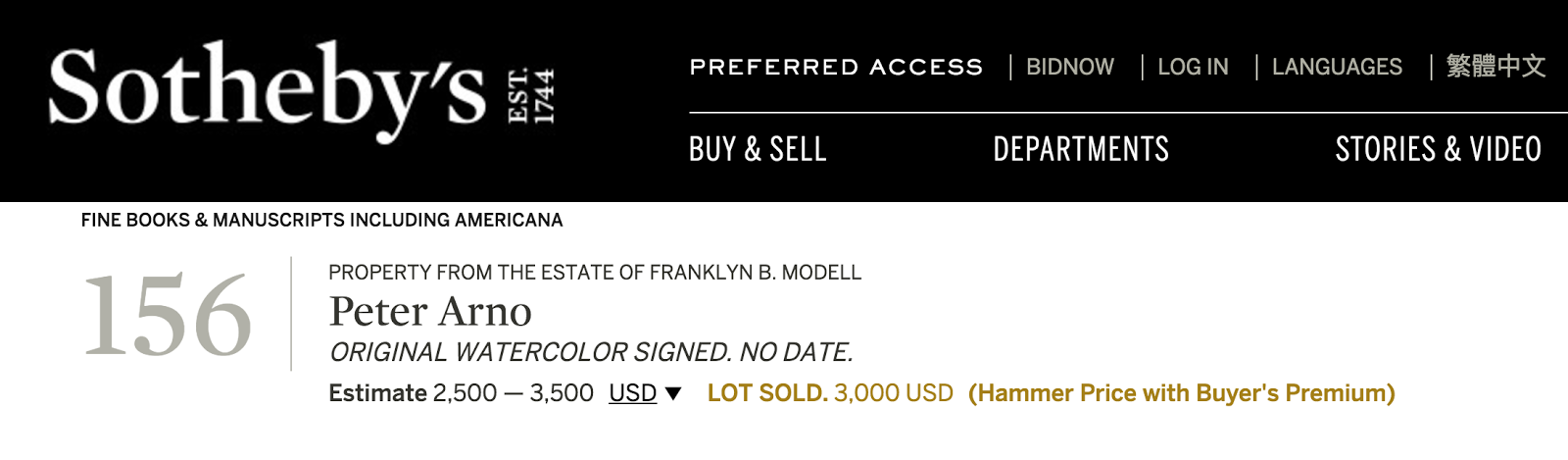Click the Peter Arno lot title

pyautogui.click(x=430, y=312)
